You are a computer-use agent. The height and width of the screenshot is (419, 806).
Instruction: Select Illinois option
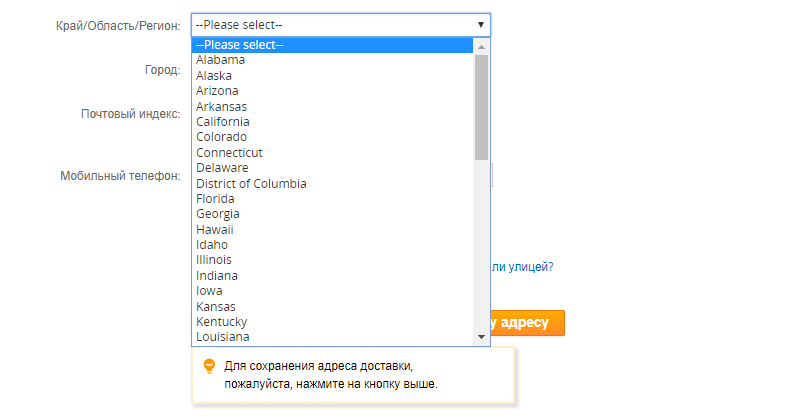point(214,260)
